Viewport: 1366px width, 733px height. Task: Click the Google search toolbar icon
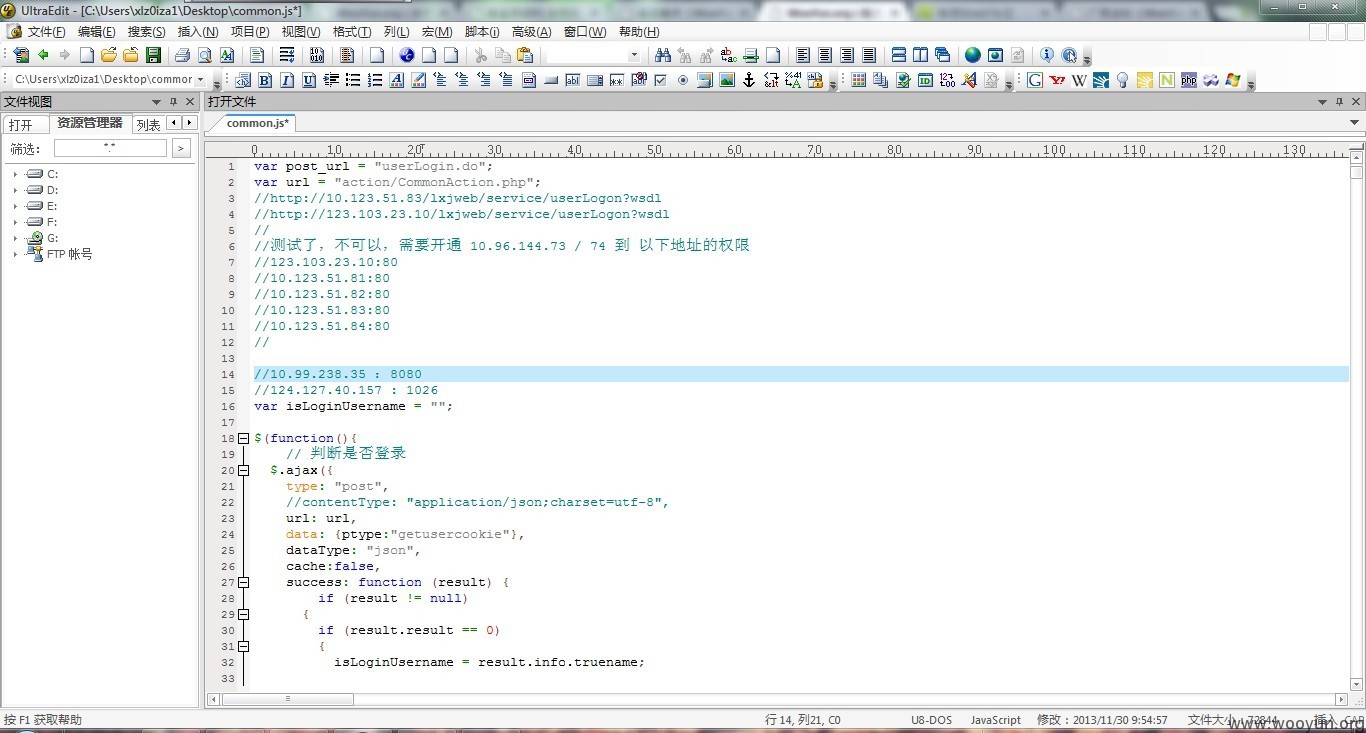pyautogui.click(x=1035, y=80)
